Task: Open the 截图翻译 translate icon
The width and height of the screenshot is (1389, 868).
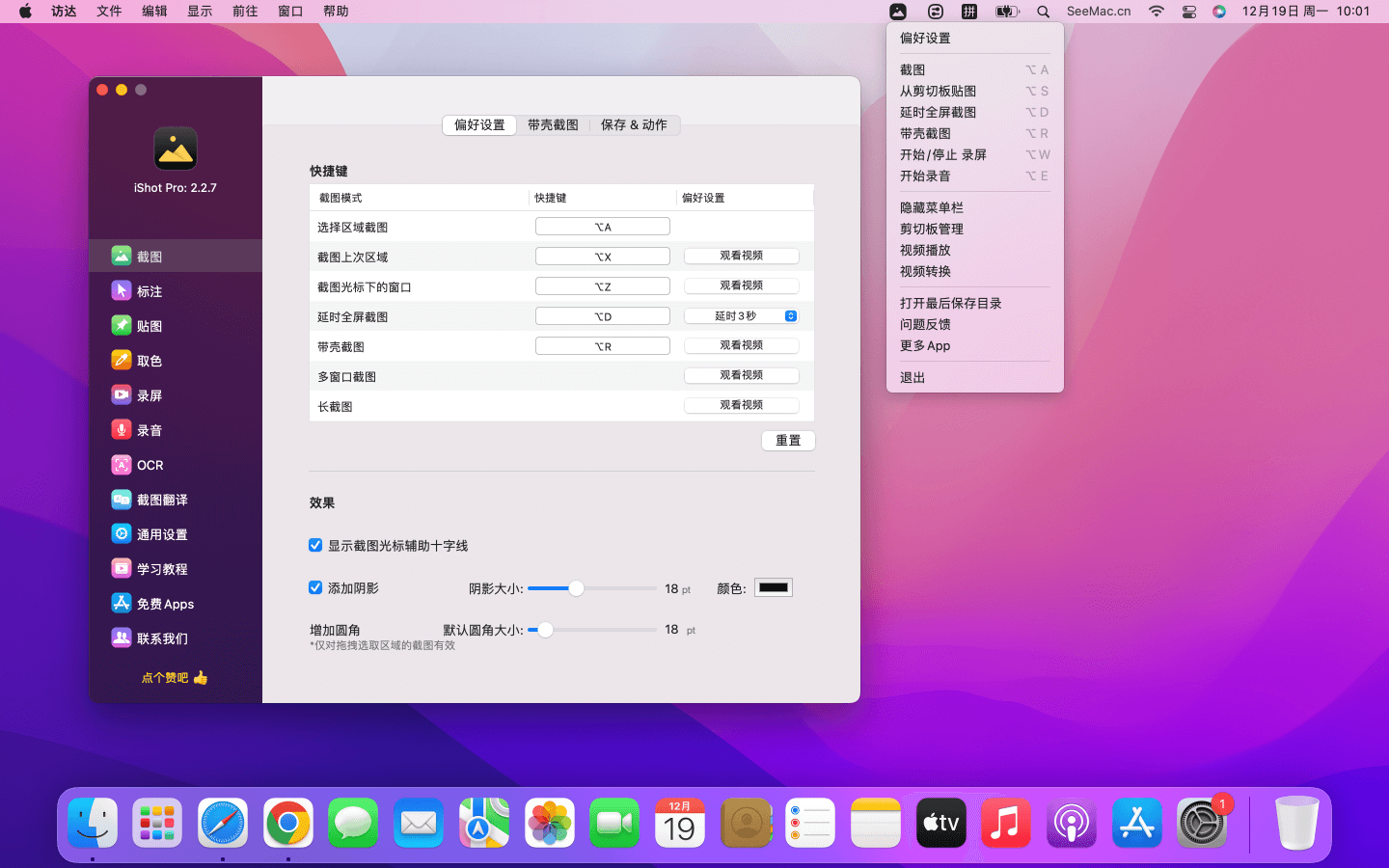Action: pyautogui.click(x=121, y=499)
